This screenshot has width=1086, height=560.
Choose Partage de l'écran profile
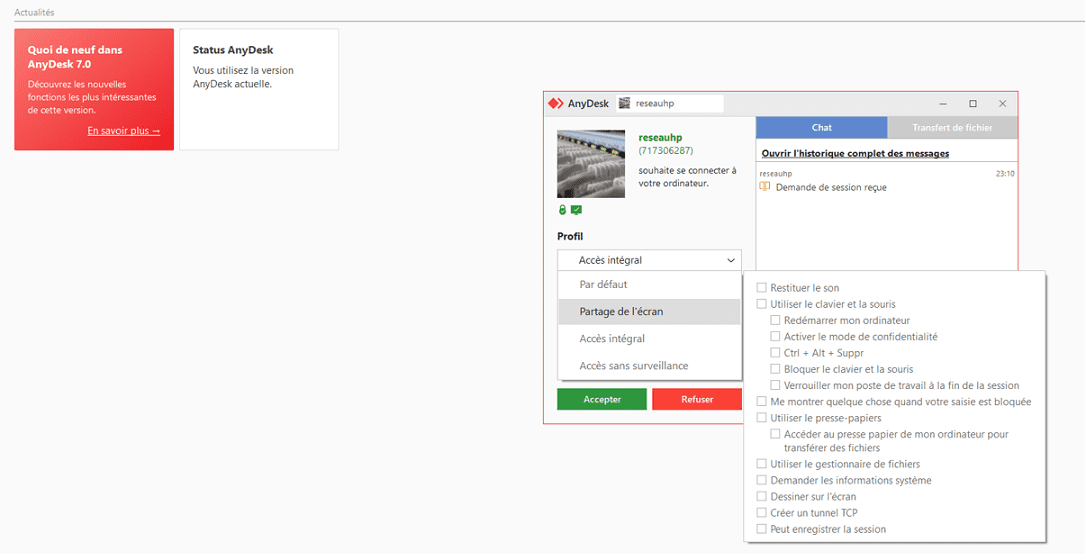click(649, 311)
